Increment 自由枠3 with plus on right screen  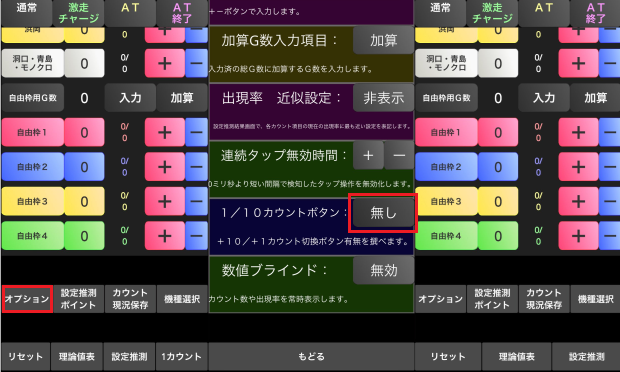pyautogui.click(x=578, y=201)
